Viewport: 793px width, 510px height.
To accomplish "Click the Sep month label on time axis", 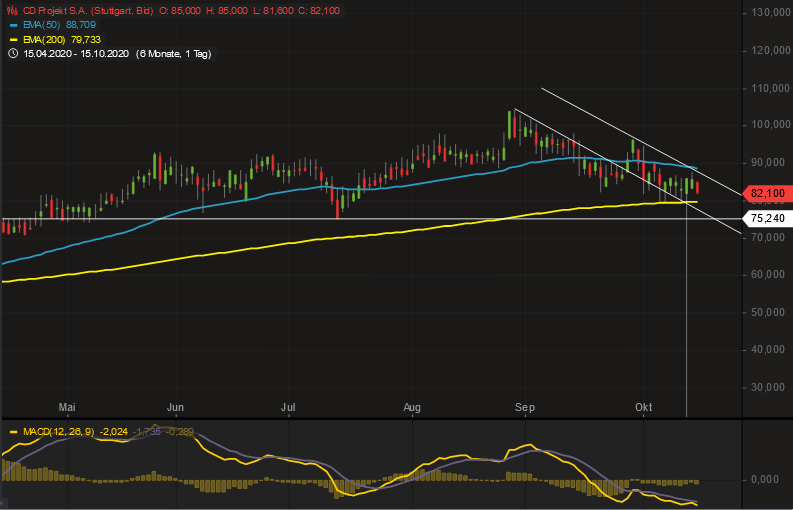I will 526,407.
